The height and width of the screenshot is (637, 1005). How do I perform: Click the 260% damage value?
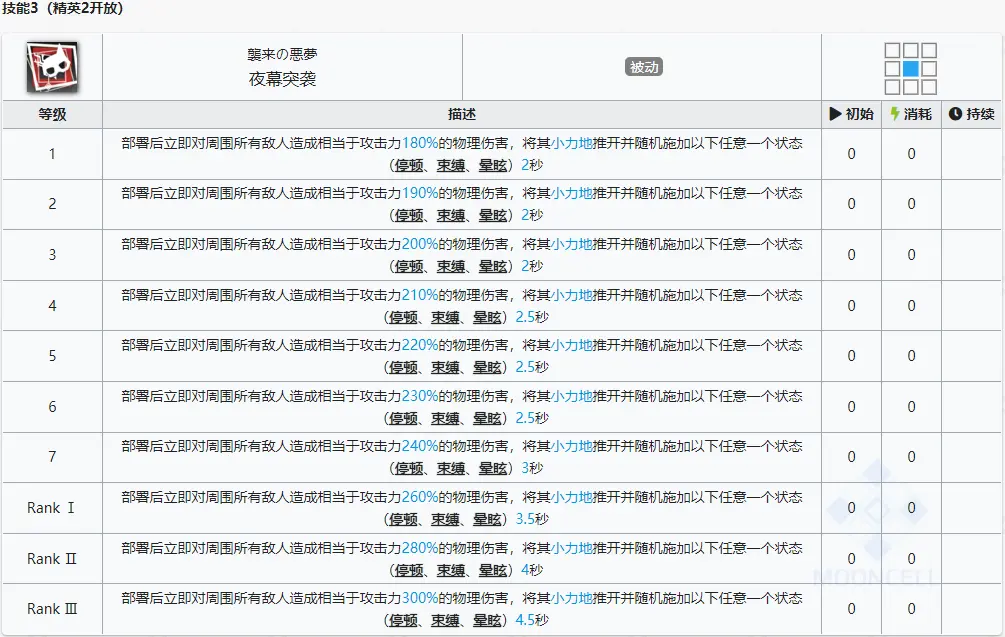coord(420,497)
